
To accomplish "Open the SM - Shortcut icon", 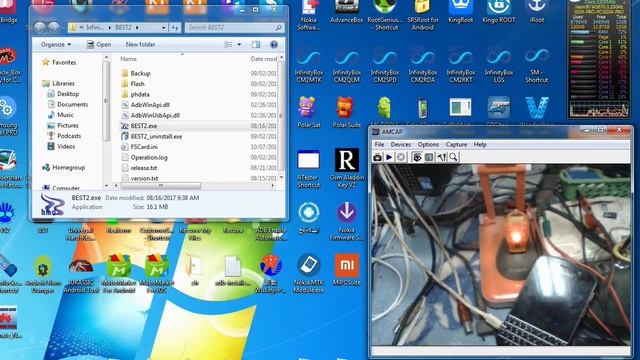I will pos(536,65).
